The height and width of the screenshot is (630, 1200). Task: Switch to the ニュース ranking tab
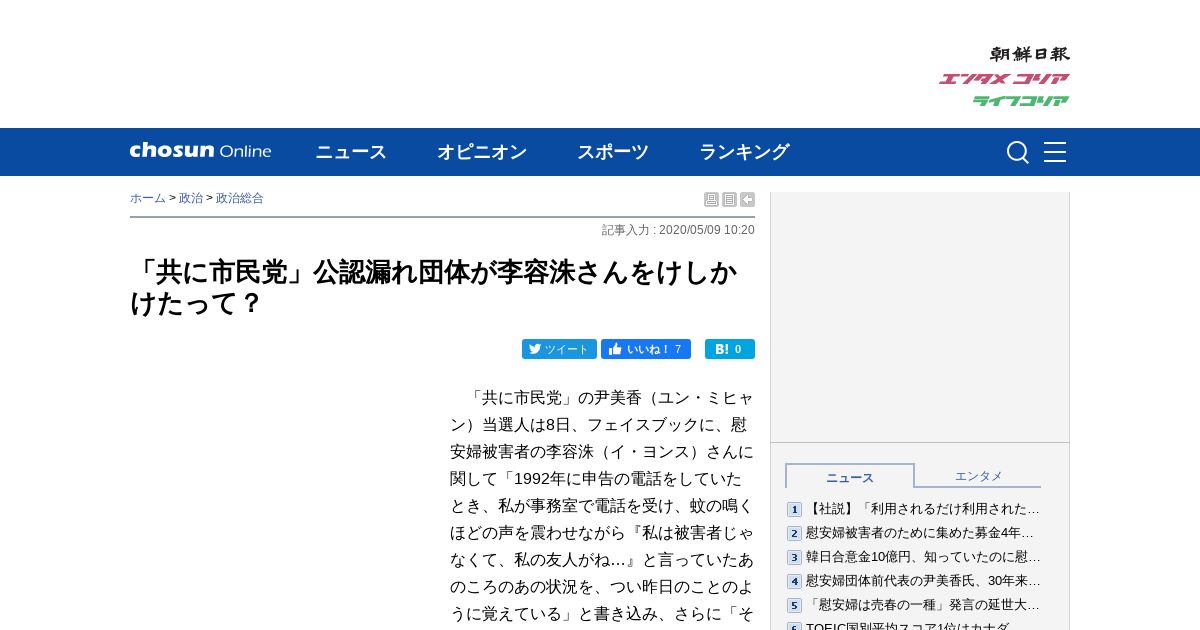pyautogui.click(x=850, y=477)
